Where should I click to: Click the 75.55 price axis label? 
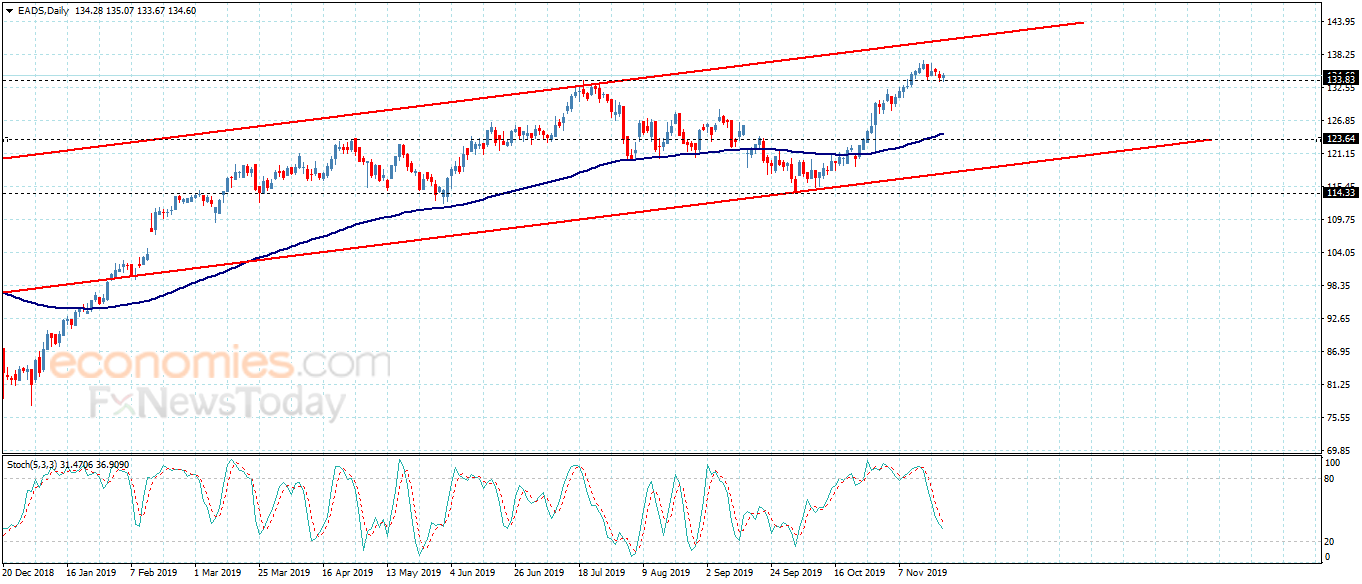(1338, 418)
